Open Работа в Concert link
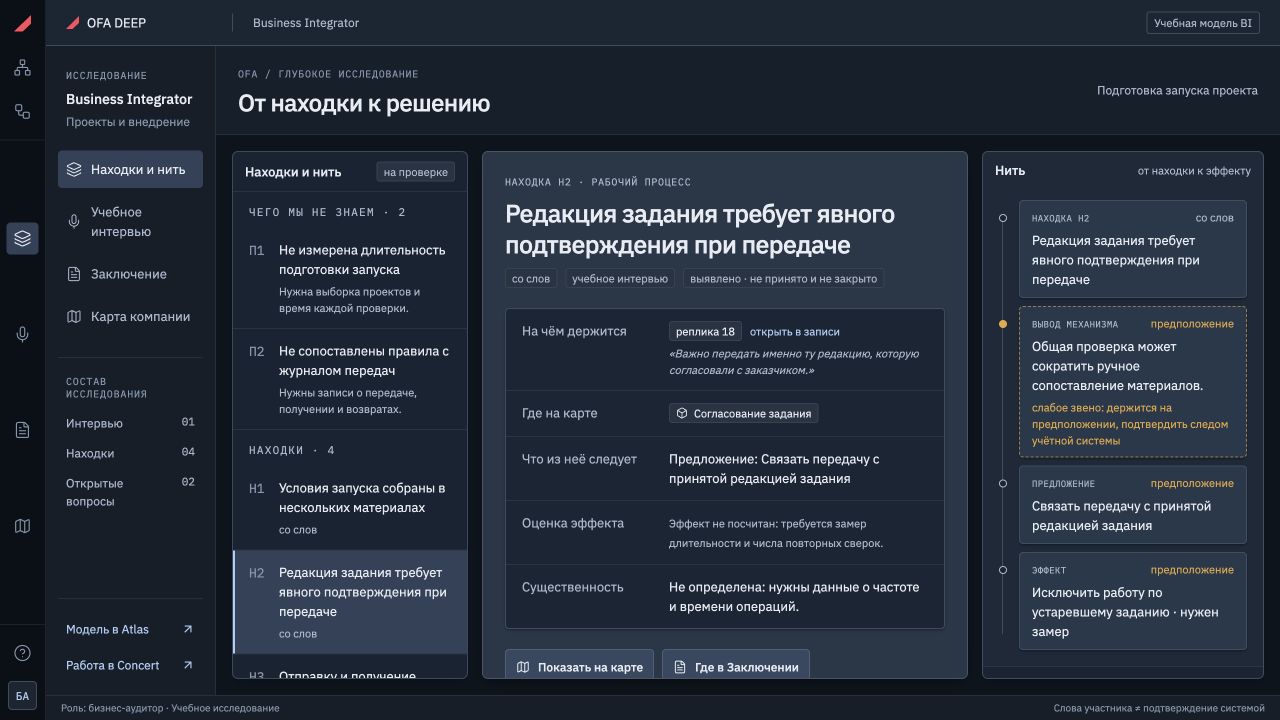Screen dimensions: 1280x720 click(x=130, y=665)
